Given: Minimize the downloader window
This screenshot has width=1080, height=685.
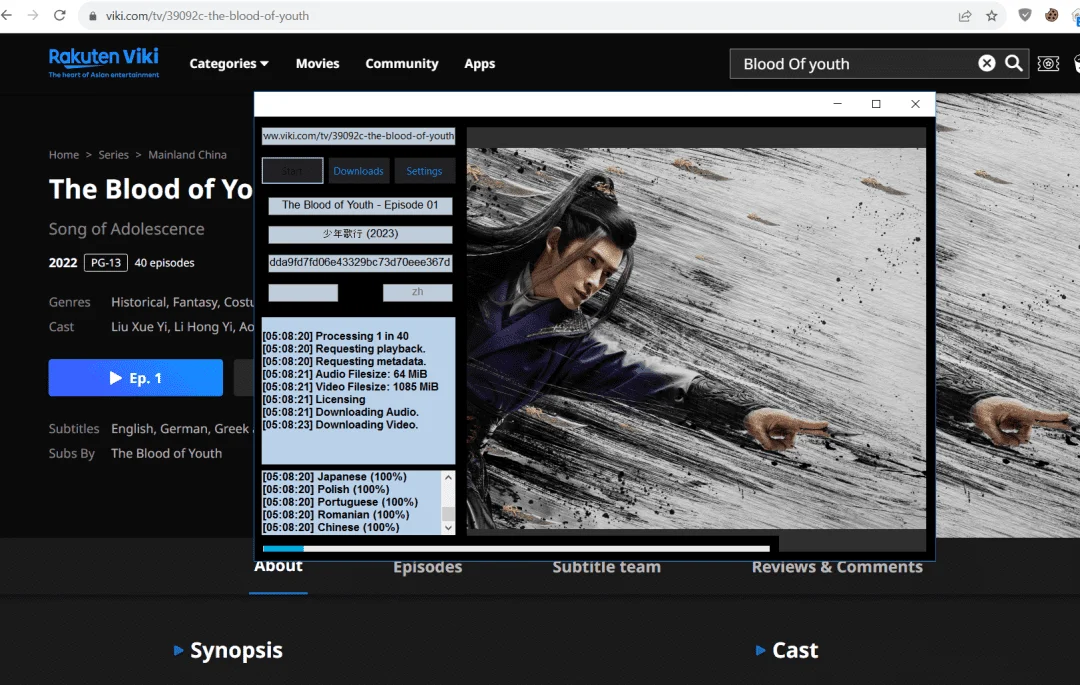Looking at the screenshot, I should tap(838, 104).
